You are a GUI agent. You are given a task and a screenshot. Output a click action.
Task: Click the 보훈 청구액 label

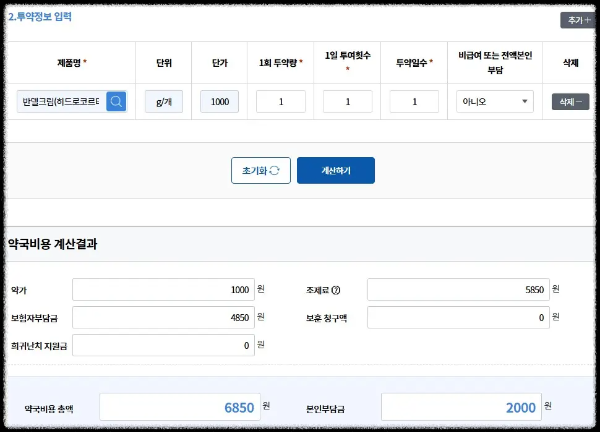[326, 318]
